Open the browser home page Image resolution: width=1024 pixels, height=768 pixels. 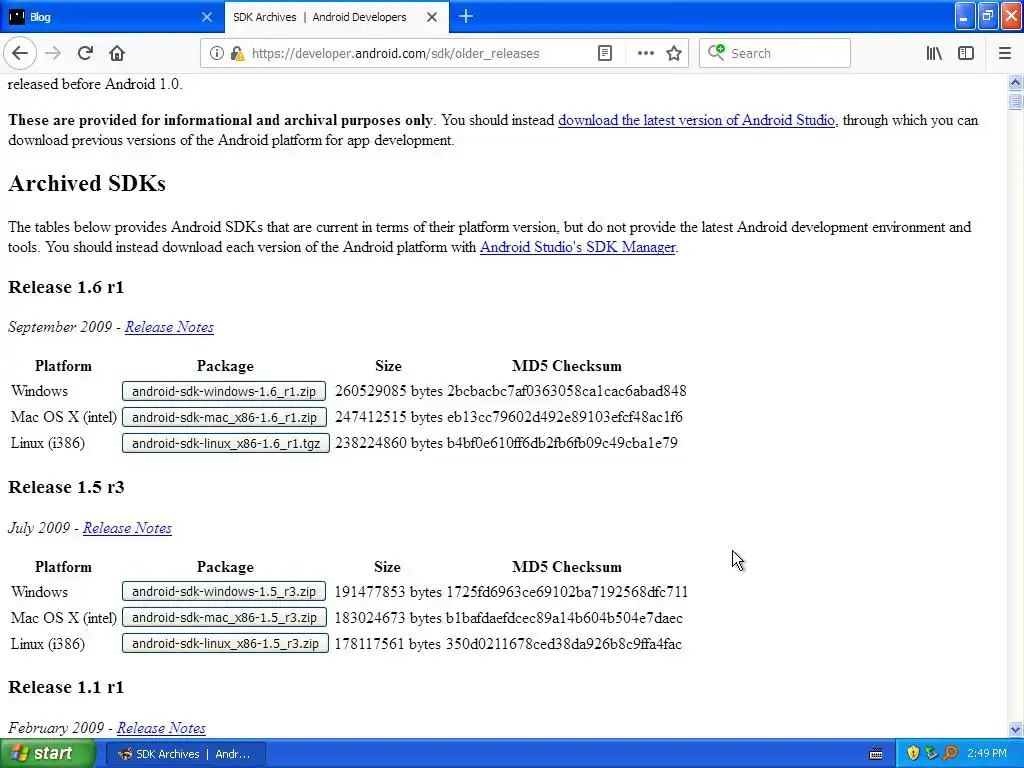pos(117,54)
